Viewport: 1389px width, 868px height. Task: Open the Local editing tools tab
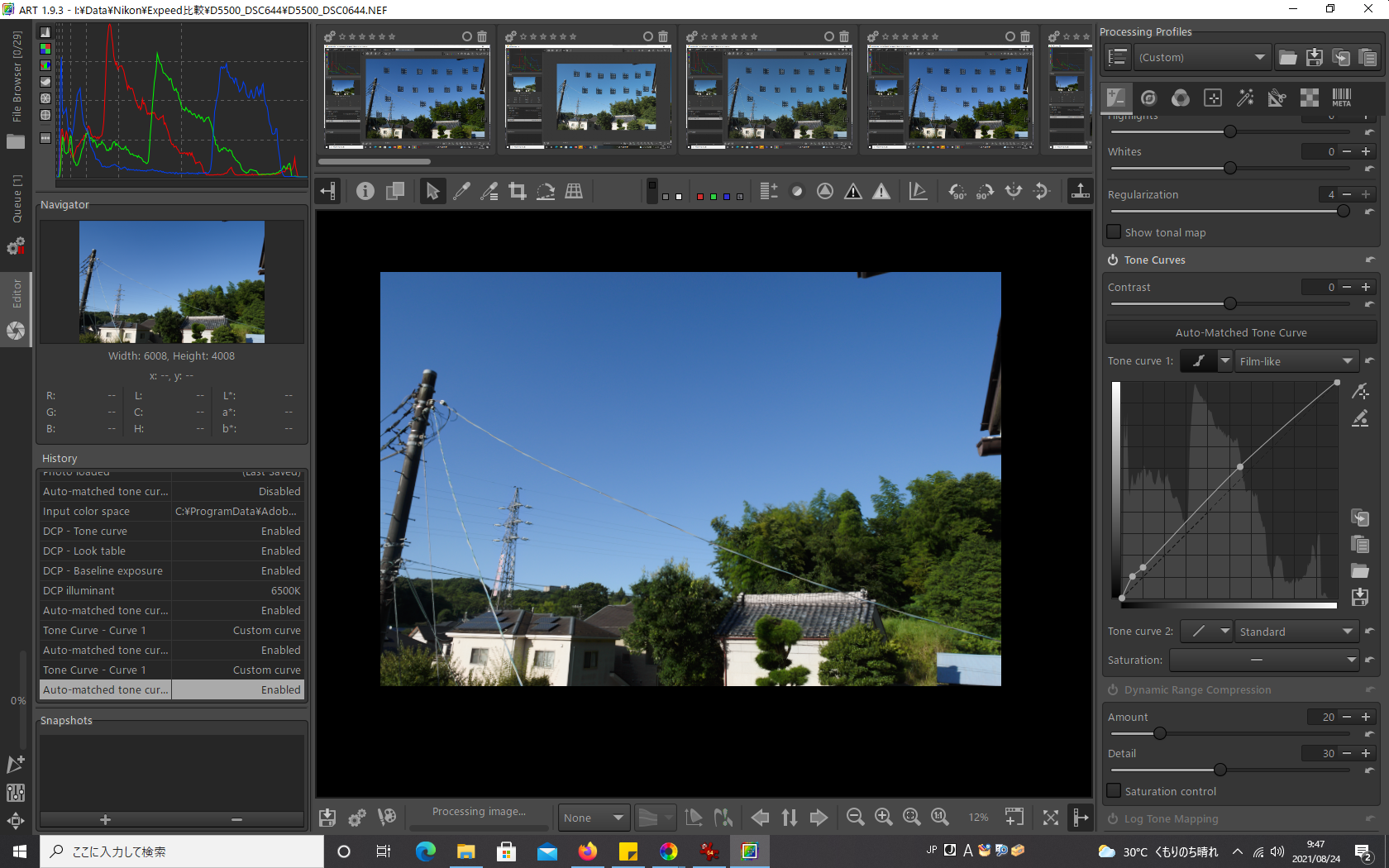[1213, 98]
